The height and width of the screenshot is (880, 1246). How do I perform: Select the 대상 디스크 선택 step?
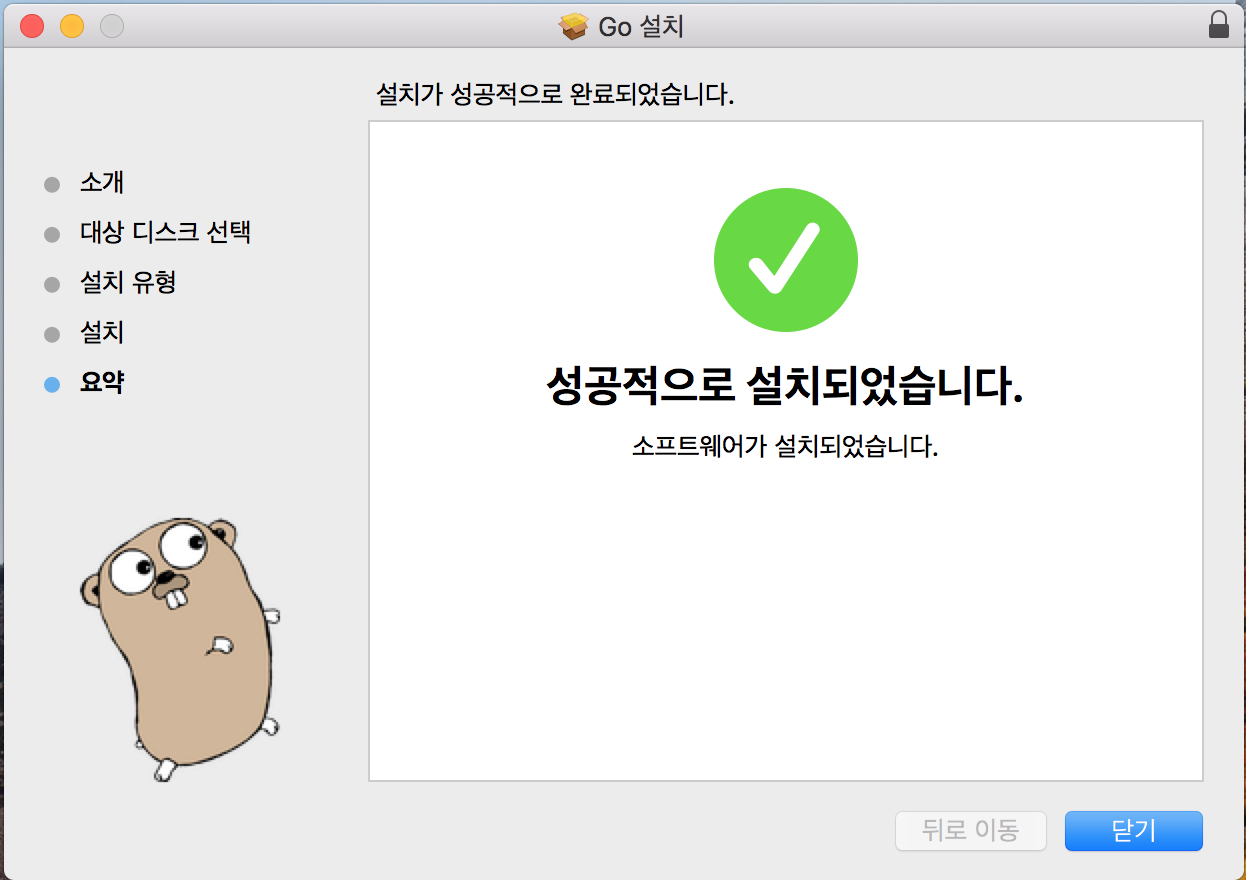pyautogui.click(x=165, y=233)
